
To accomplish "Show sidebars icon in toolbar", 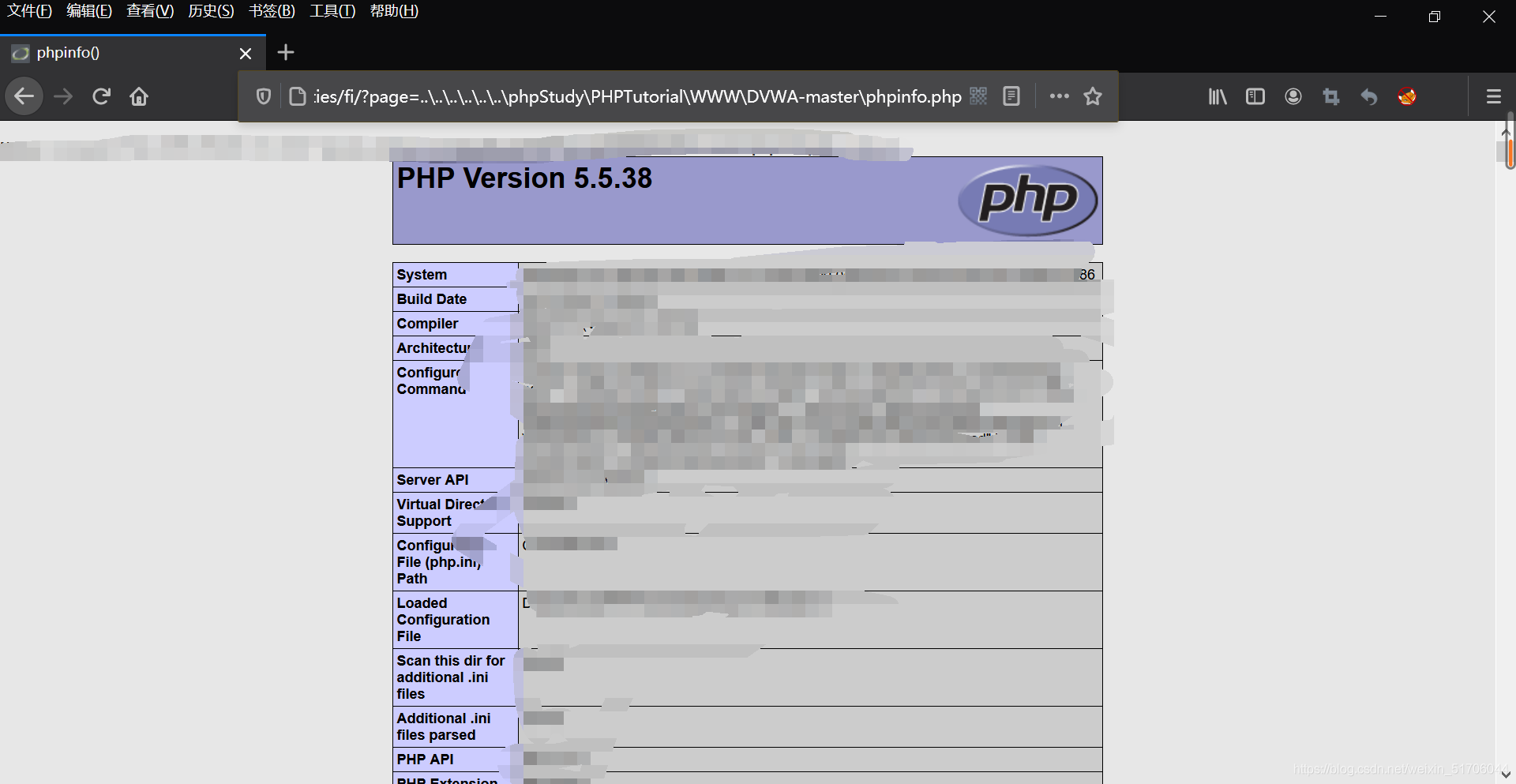I will click(x=1255, y=96).
